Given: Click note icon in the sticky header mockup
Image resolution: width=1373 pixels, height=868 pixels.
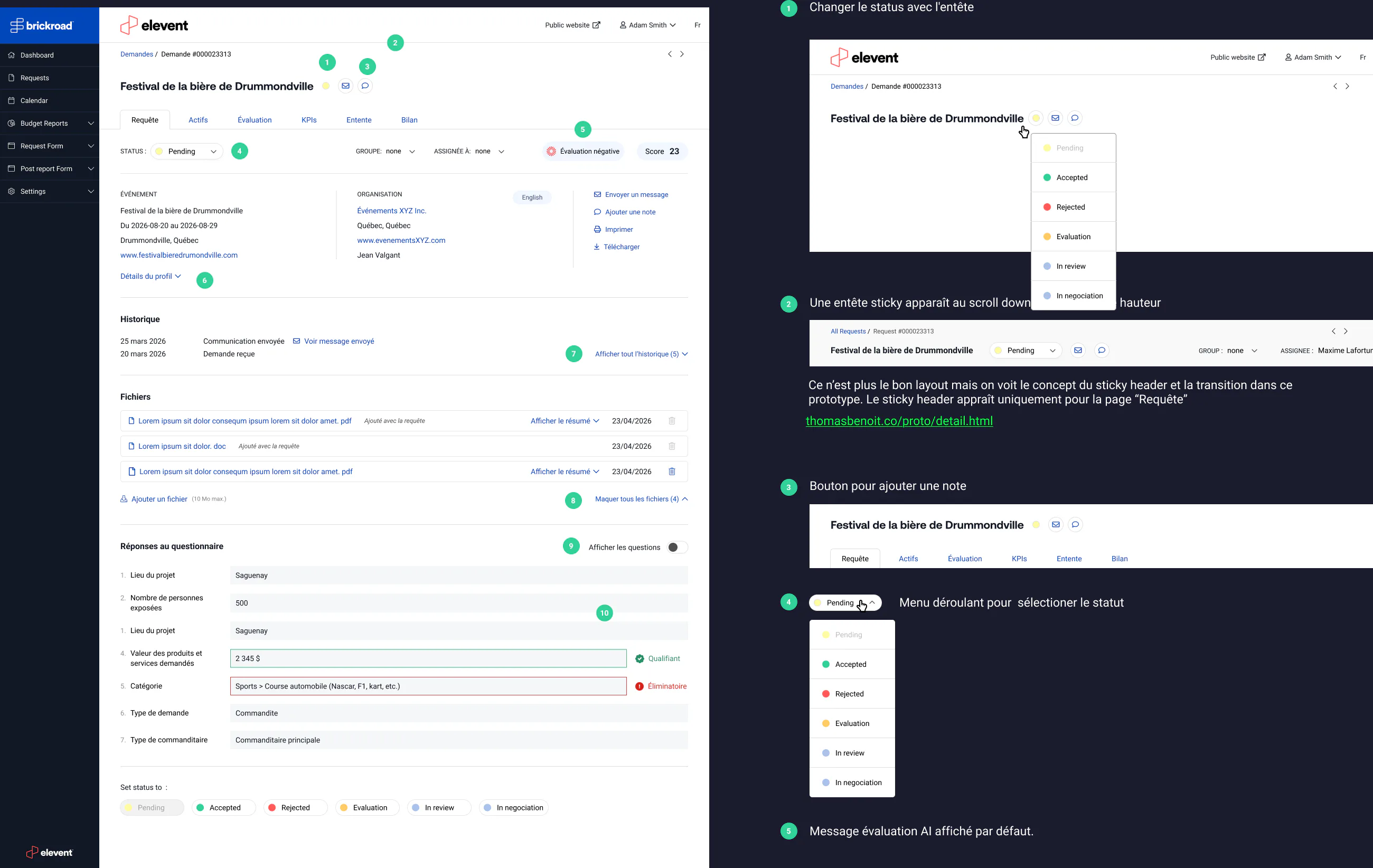Looking at the screenshot, I should pyautogui.click(x=1102, y=351).
